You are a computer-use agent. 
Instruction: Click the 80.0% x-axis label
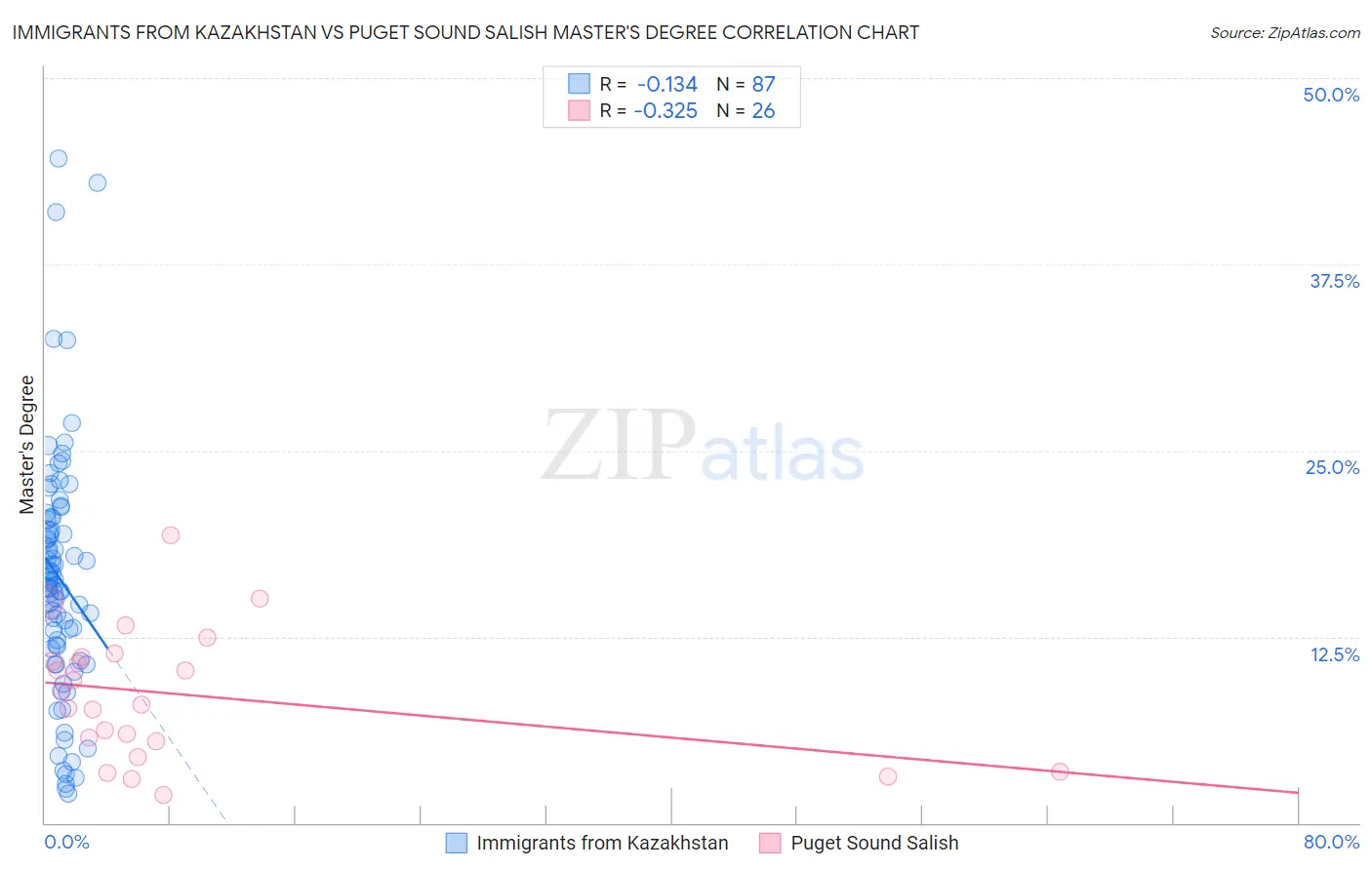click(x=1331, y=842)
